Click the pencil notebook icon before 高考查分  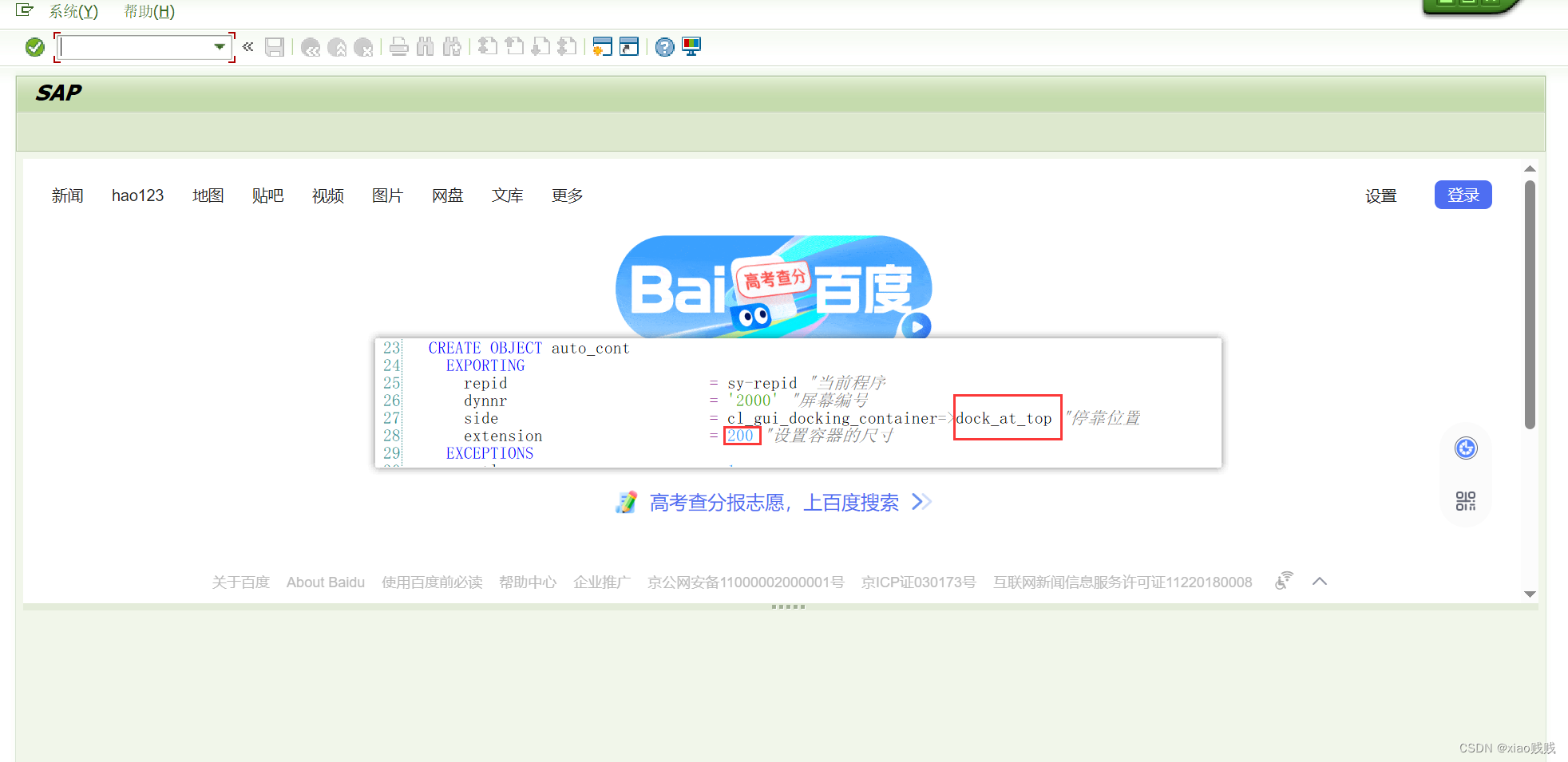626,502
